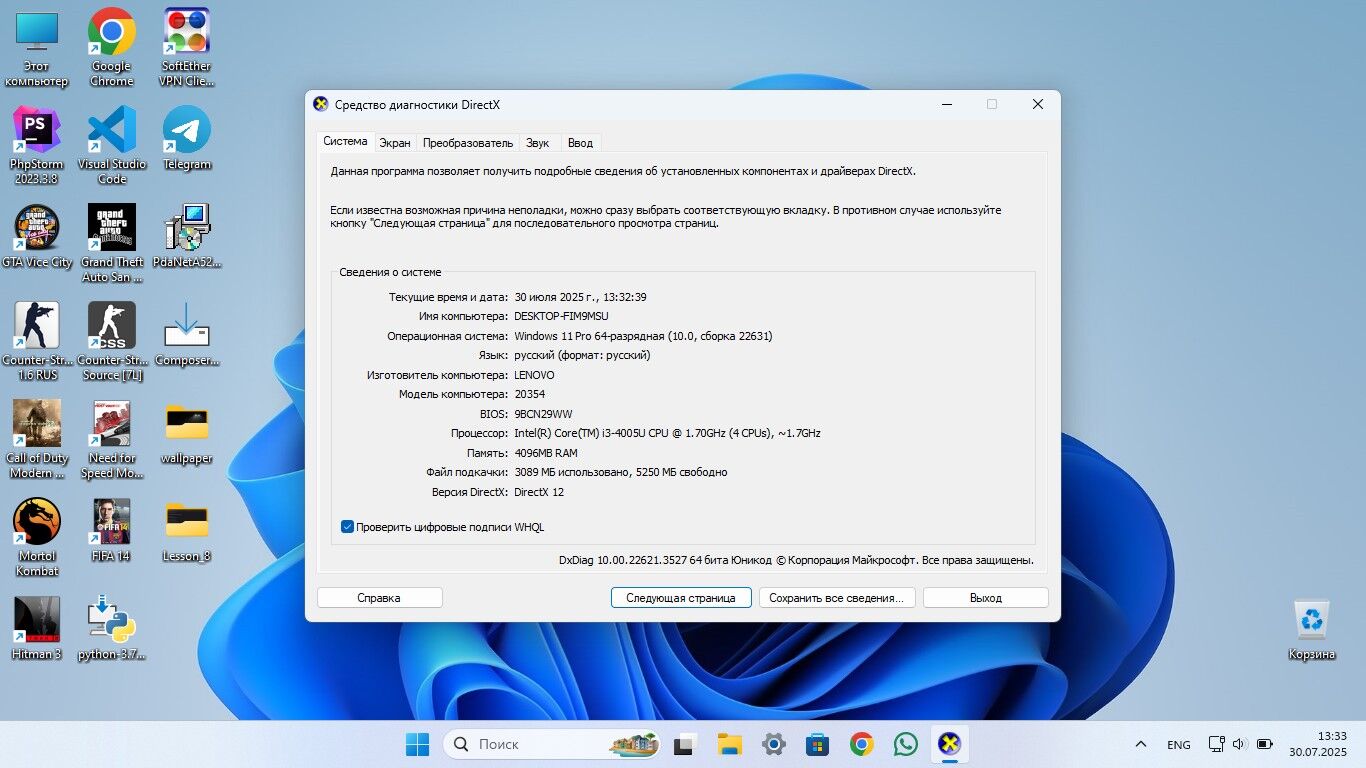Switch to the Ввод tab
Screen dimensions: 1366x768
click(580, 143)
